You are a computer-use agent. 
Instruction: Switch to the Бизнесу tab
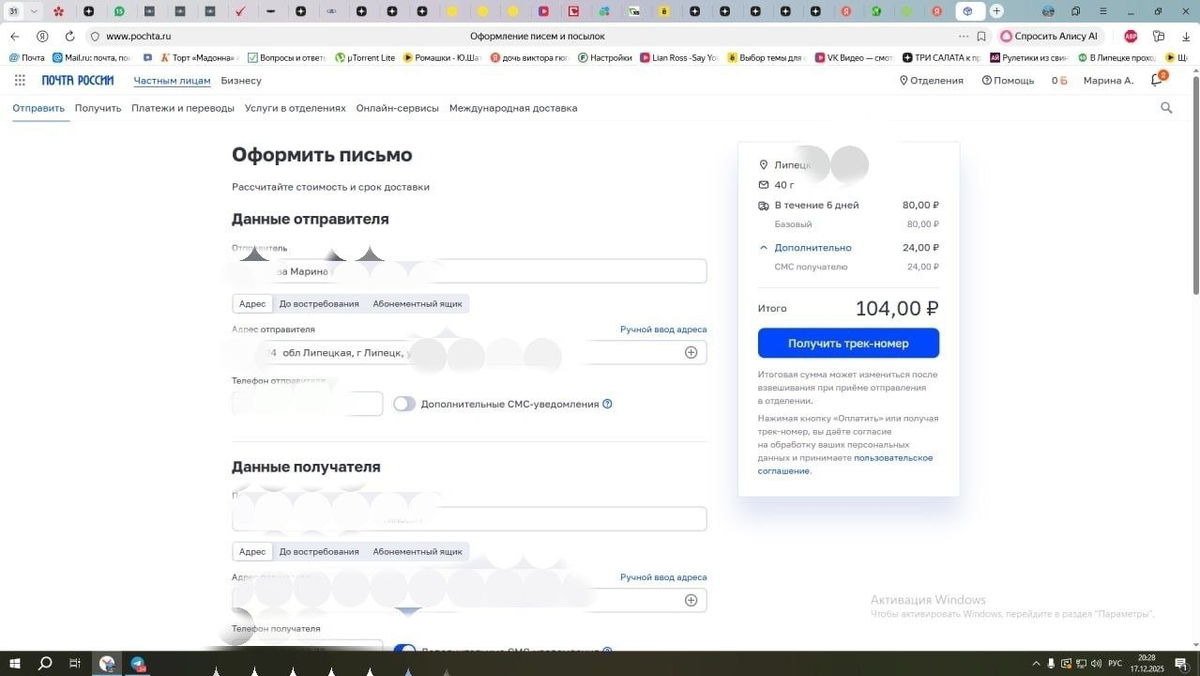[x=241, y=80]
